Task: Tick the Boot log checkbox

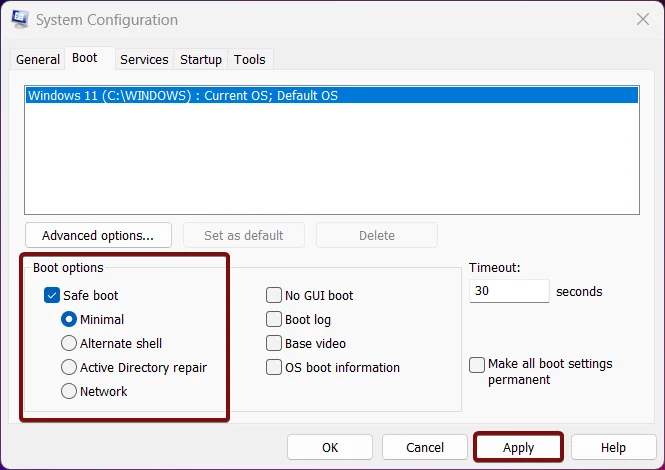Action: pyautogui.click(x=274, y=319)
